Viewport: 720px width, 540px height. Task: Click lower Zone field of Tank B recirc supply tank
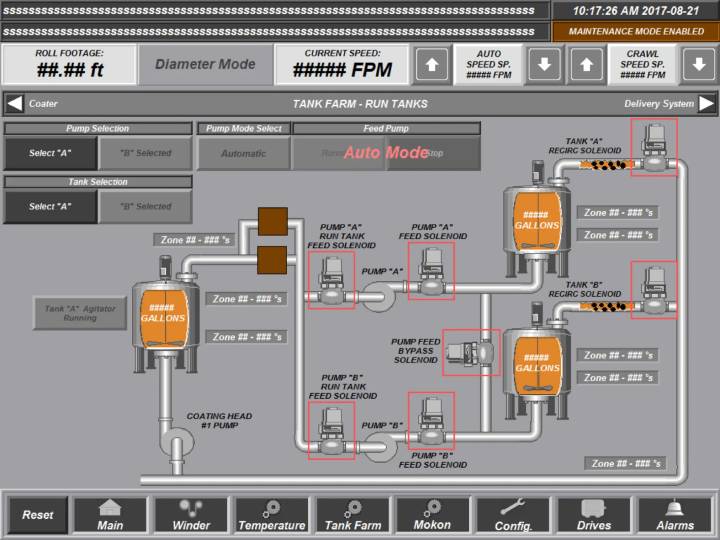618,377
